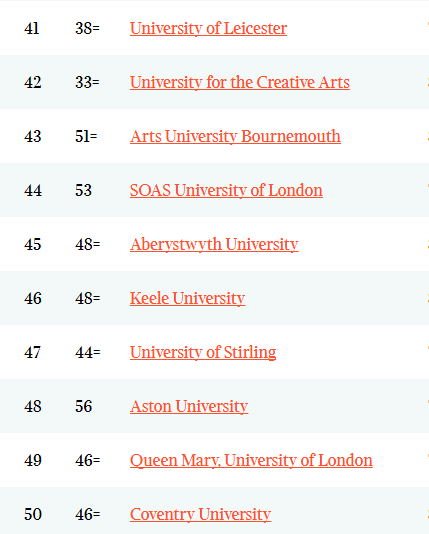This screenshot has height=534, width=429.
Task: Select rank number 45 for Aberystwyth
Action: point(33,245)
